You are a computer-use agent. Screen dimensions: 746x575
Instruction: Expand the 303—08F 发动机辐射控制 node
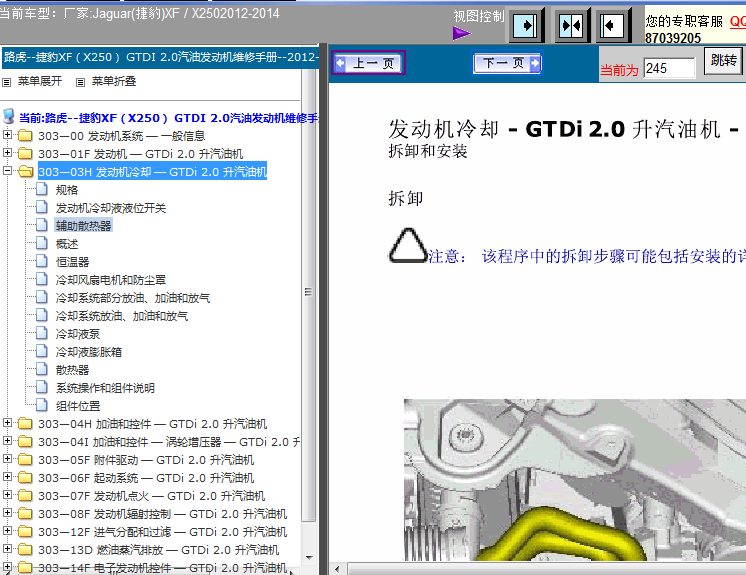tap(7, 513)
